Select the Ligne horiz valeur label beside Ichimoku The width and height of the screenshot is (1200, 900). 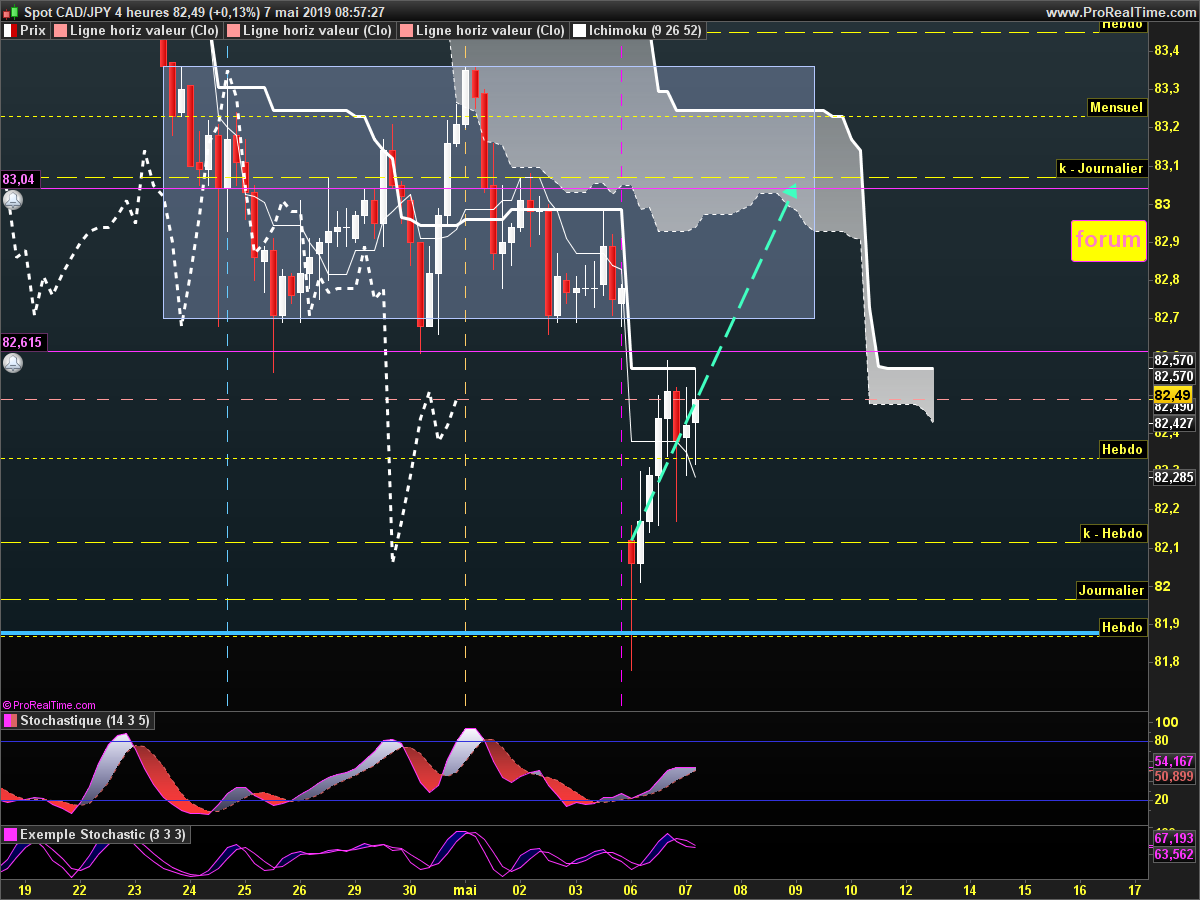(490, 31)
